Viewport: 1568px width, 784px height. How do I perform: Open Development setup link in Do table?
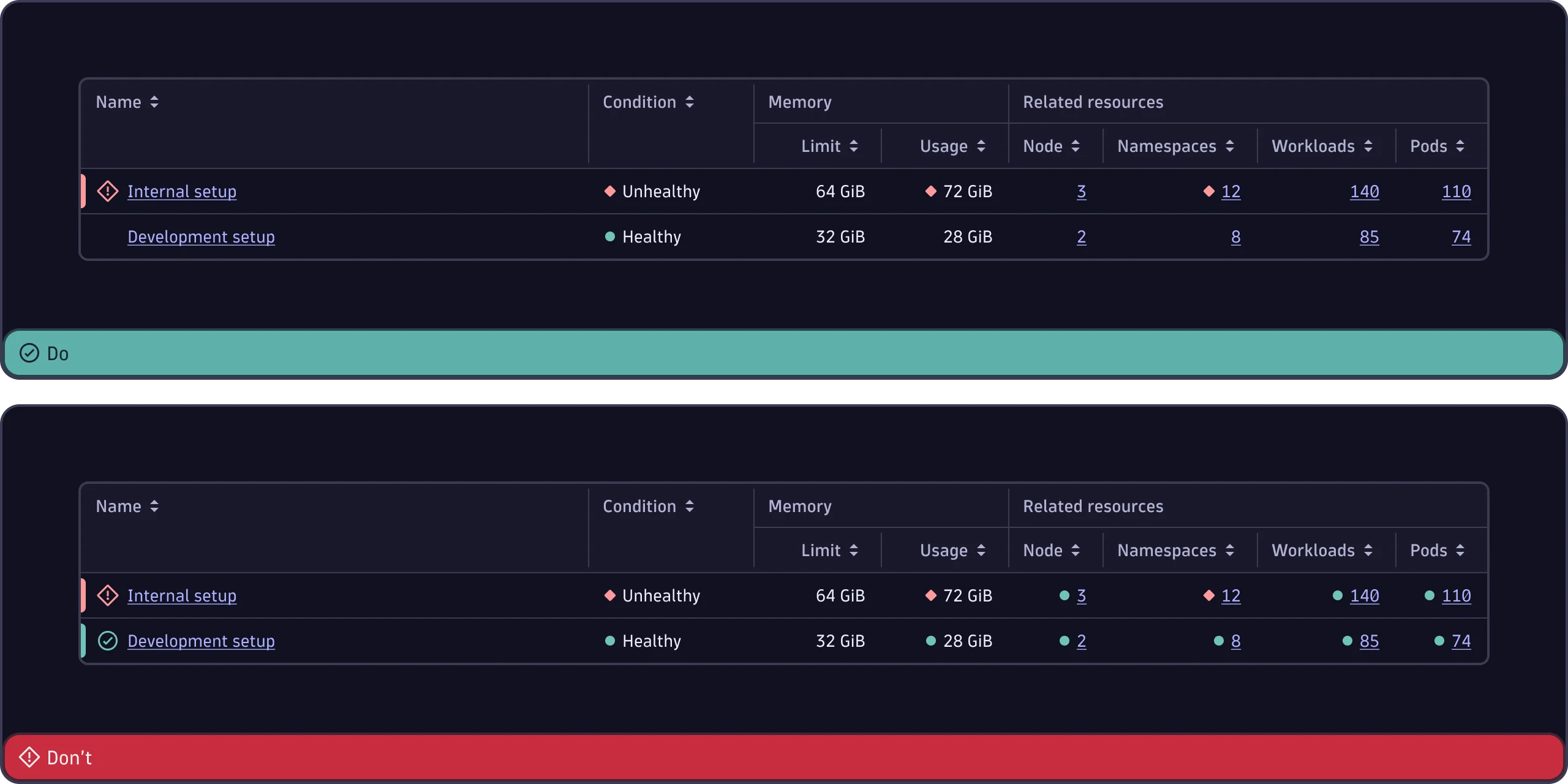(201, 237)
